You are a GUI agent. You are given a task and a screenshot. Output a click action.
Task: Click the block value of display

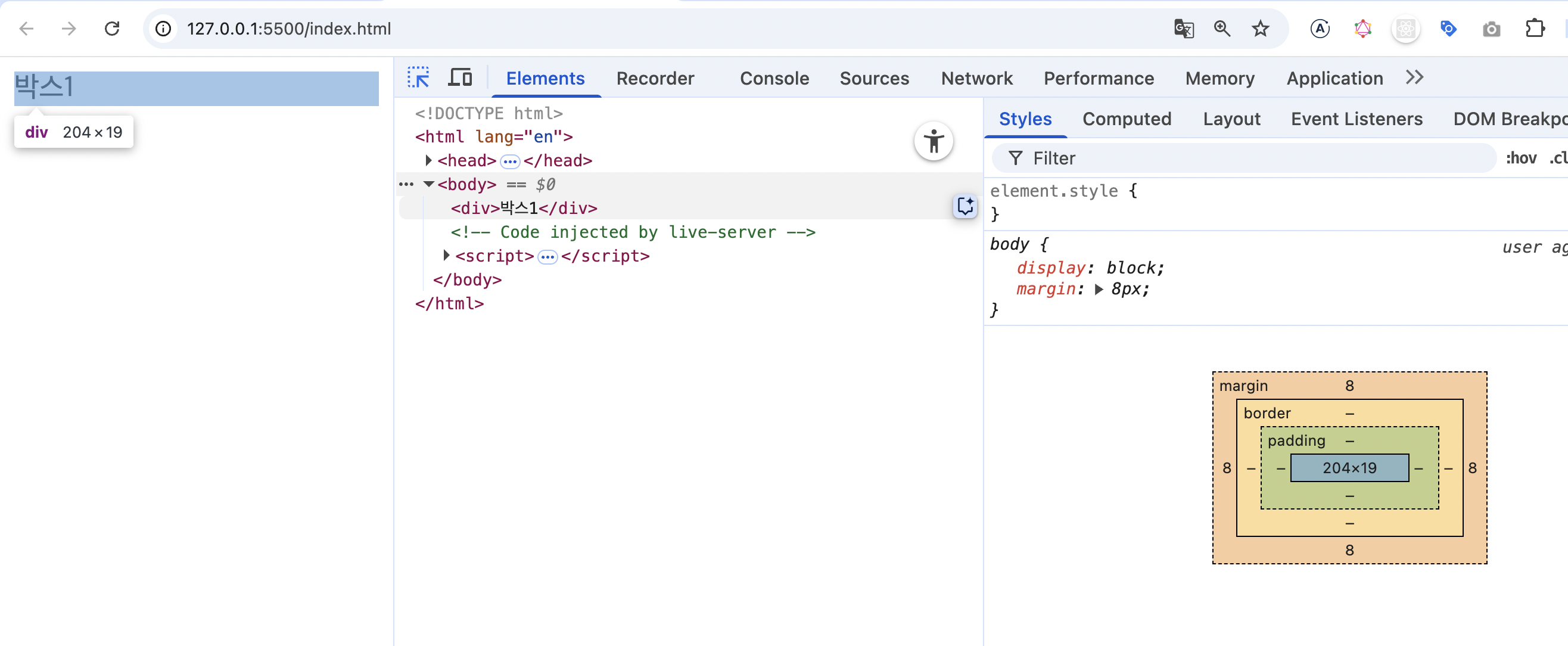pos(1130,268)
